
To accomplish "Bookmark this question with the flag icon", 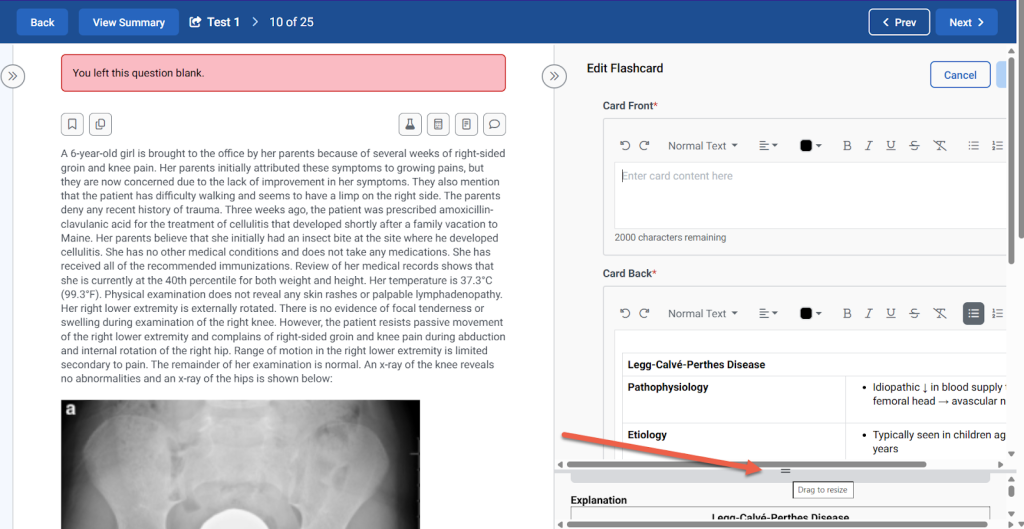I will (72, 124).
